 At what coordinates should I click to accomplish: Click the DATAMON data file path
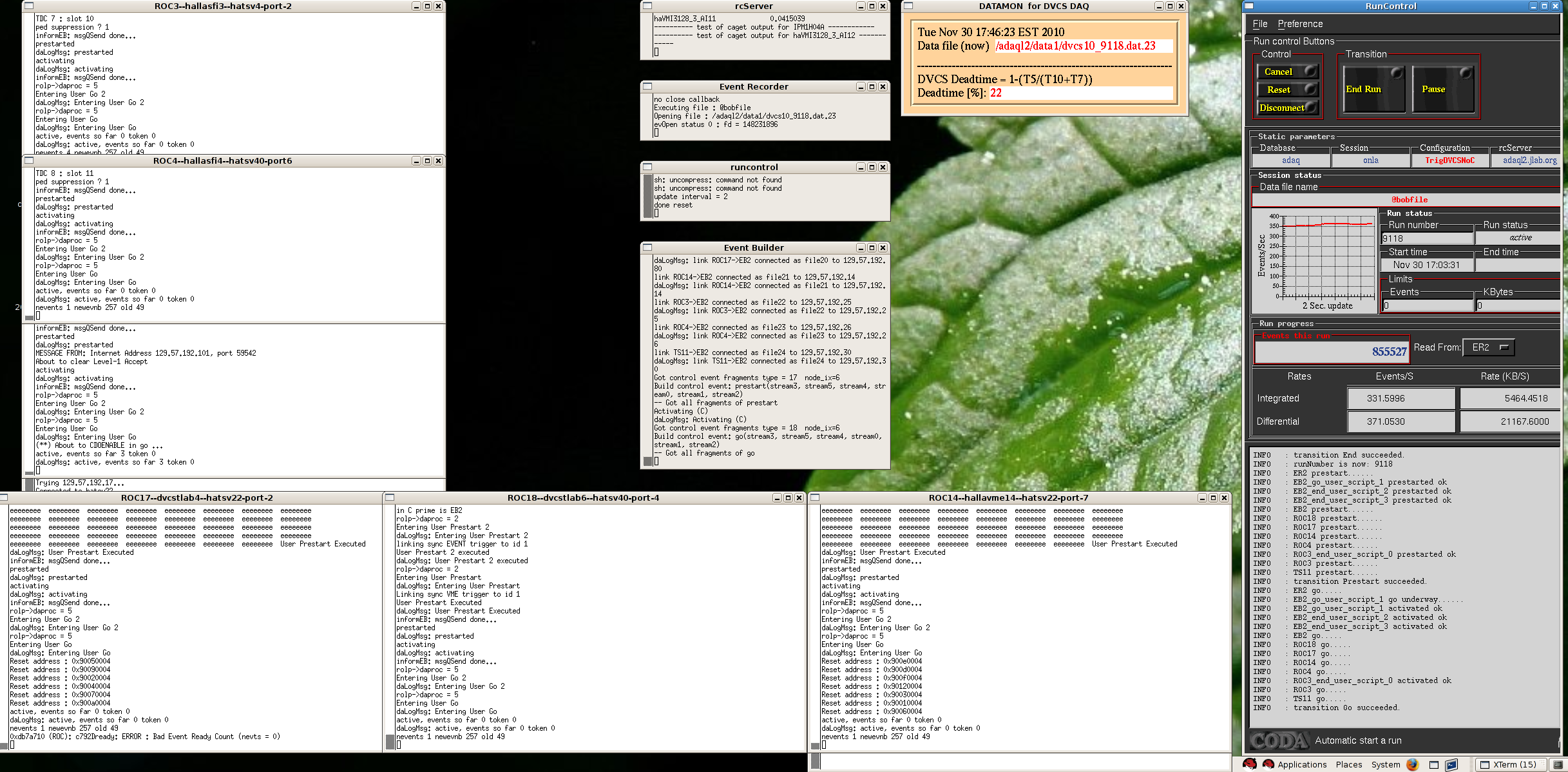(1075, 46)
